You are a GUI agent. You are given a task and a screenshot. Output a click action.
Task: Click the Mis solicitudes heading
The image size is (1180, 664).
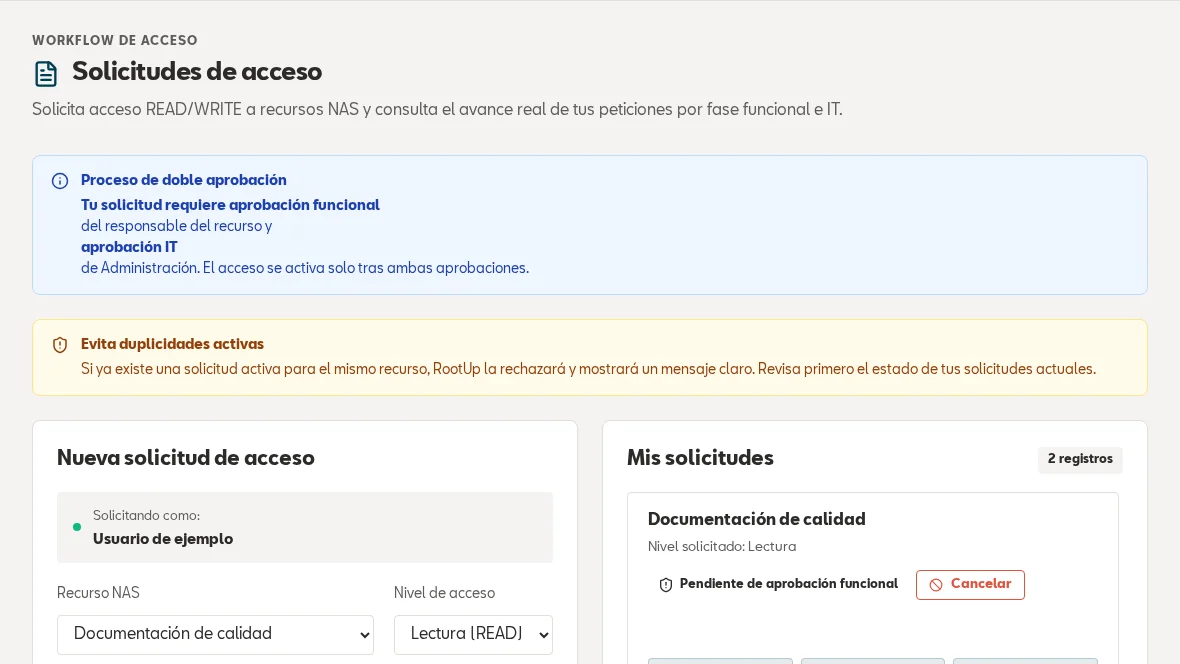(x=700, y=458)
